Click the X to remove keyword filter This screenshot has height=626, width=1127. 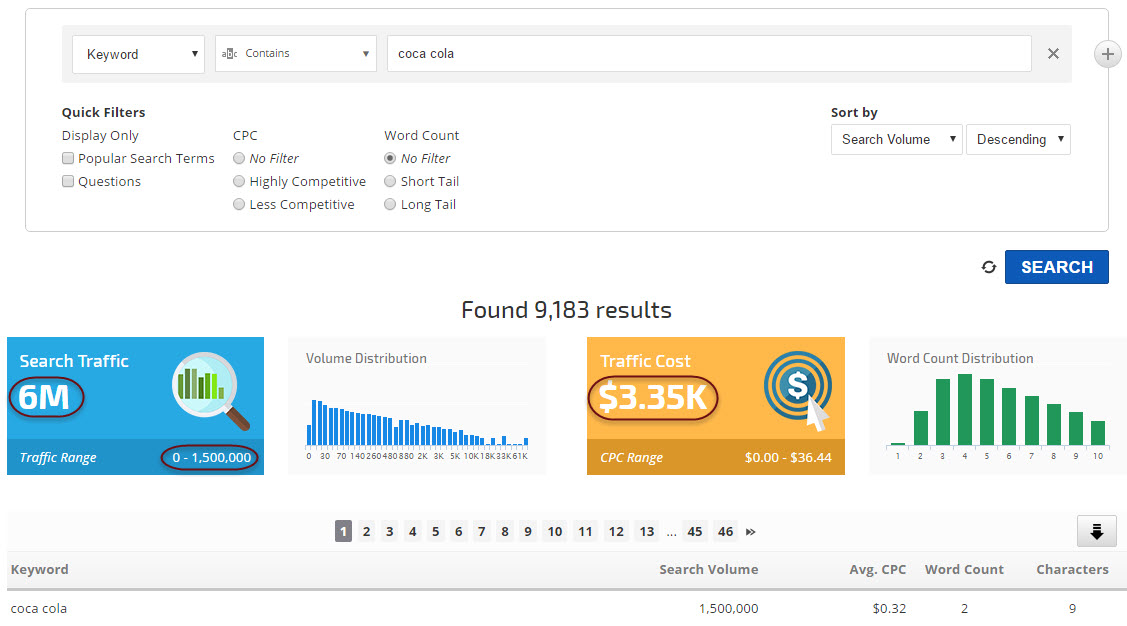pyautogui.click(x=1053, y=54)
